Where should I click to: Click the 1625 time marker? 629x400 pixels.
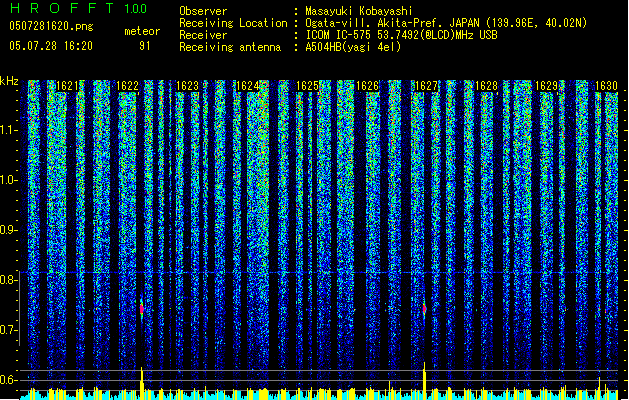[307, 86]
